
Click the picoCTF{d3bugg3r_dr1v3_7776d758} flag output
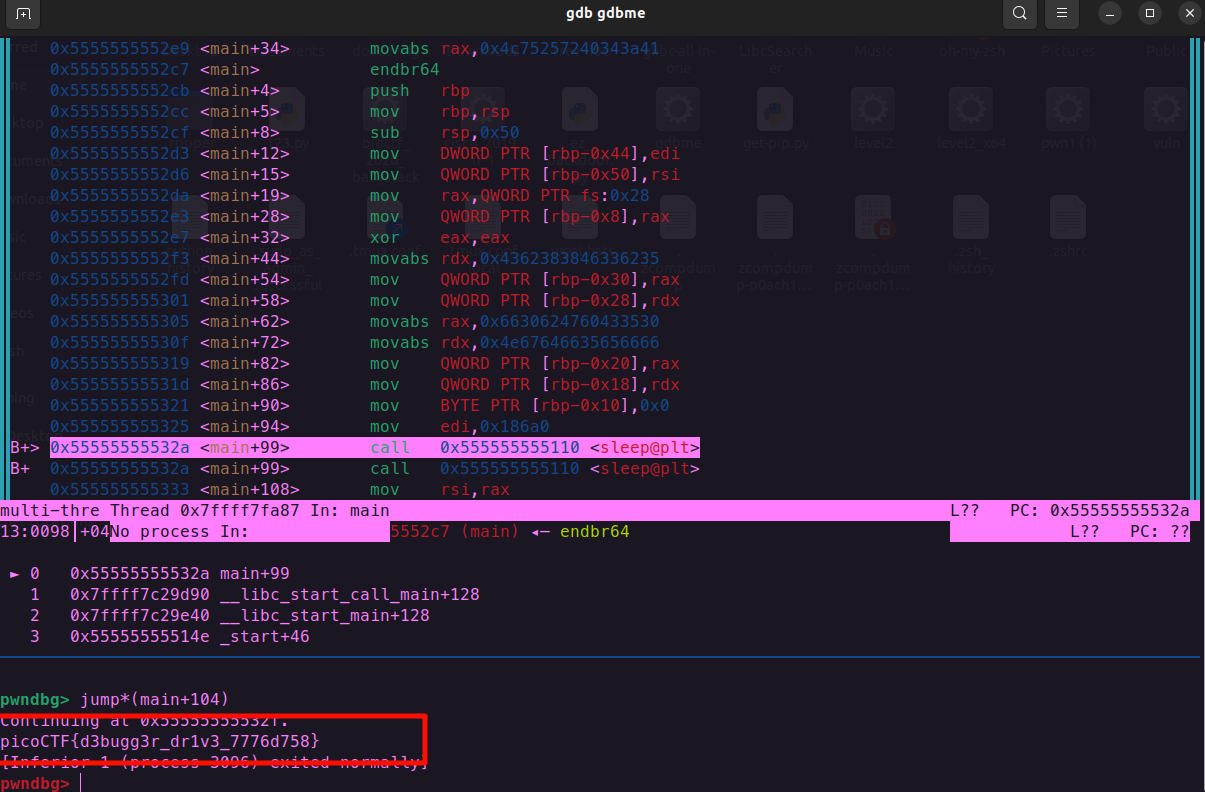(160, 740)
